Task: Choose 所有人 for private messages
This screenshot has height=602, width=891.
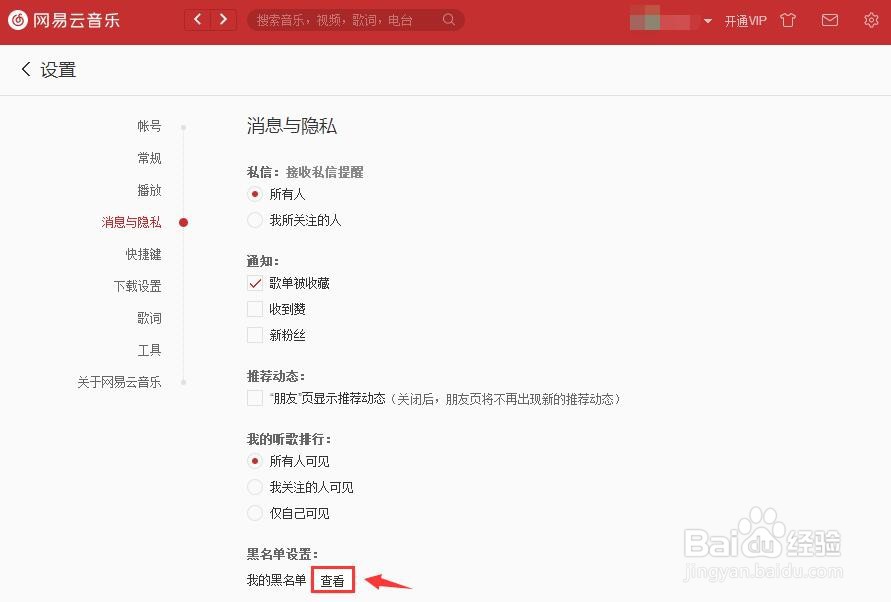Action: (x=255, y=194)
